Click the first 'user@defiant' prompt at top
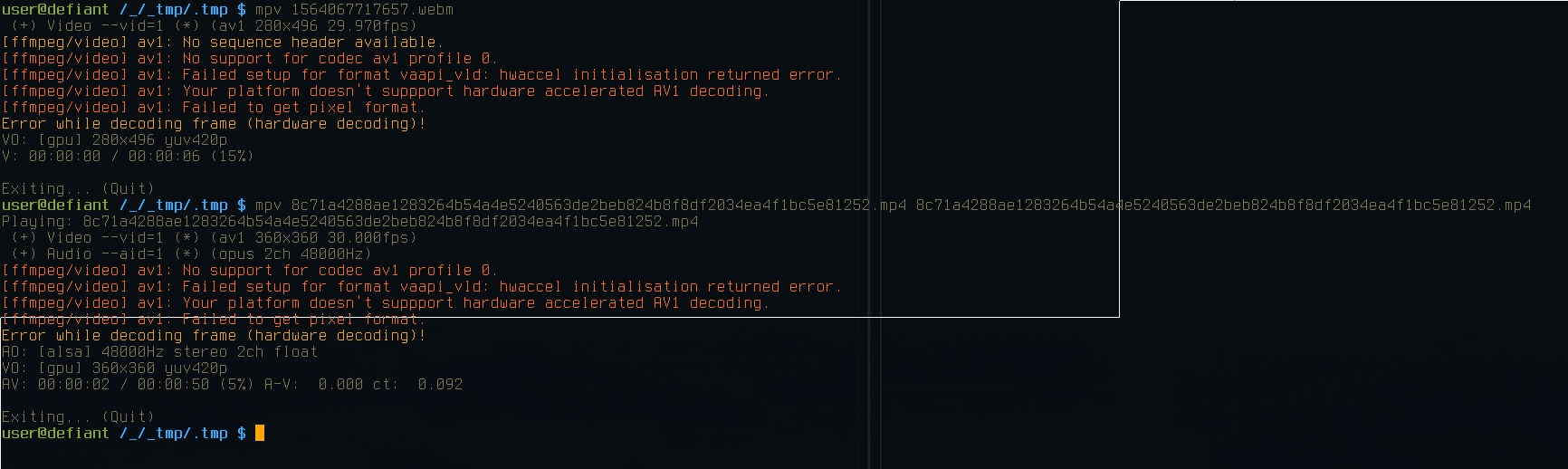1568x469 pixels. 55,9
